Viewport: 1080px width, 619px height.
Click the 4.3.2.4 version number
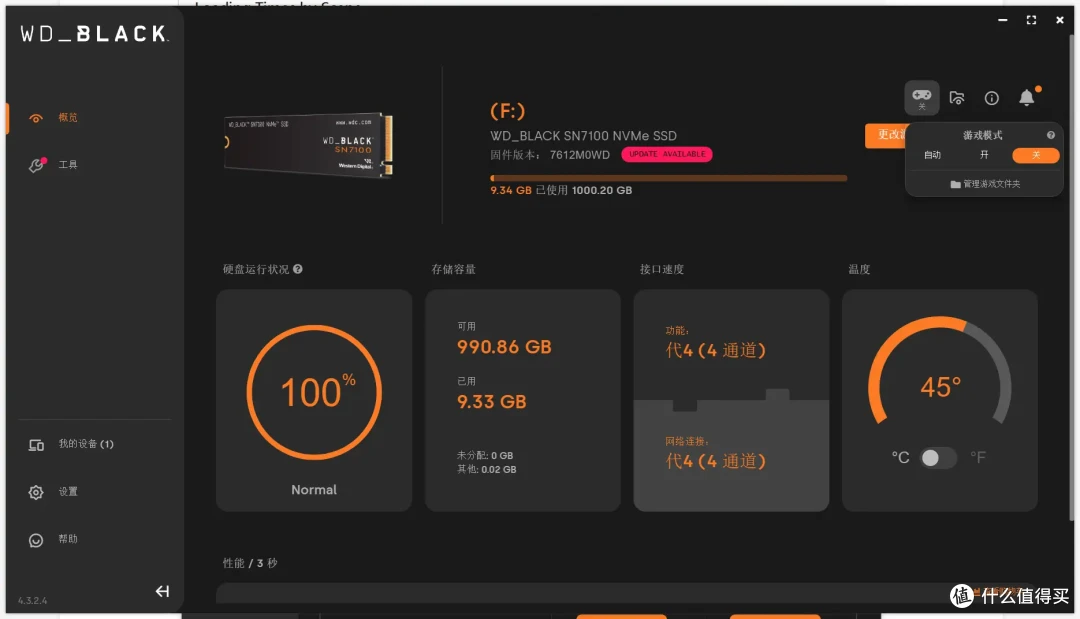point(32,600)
